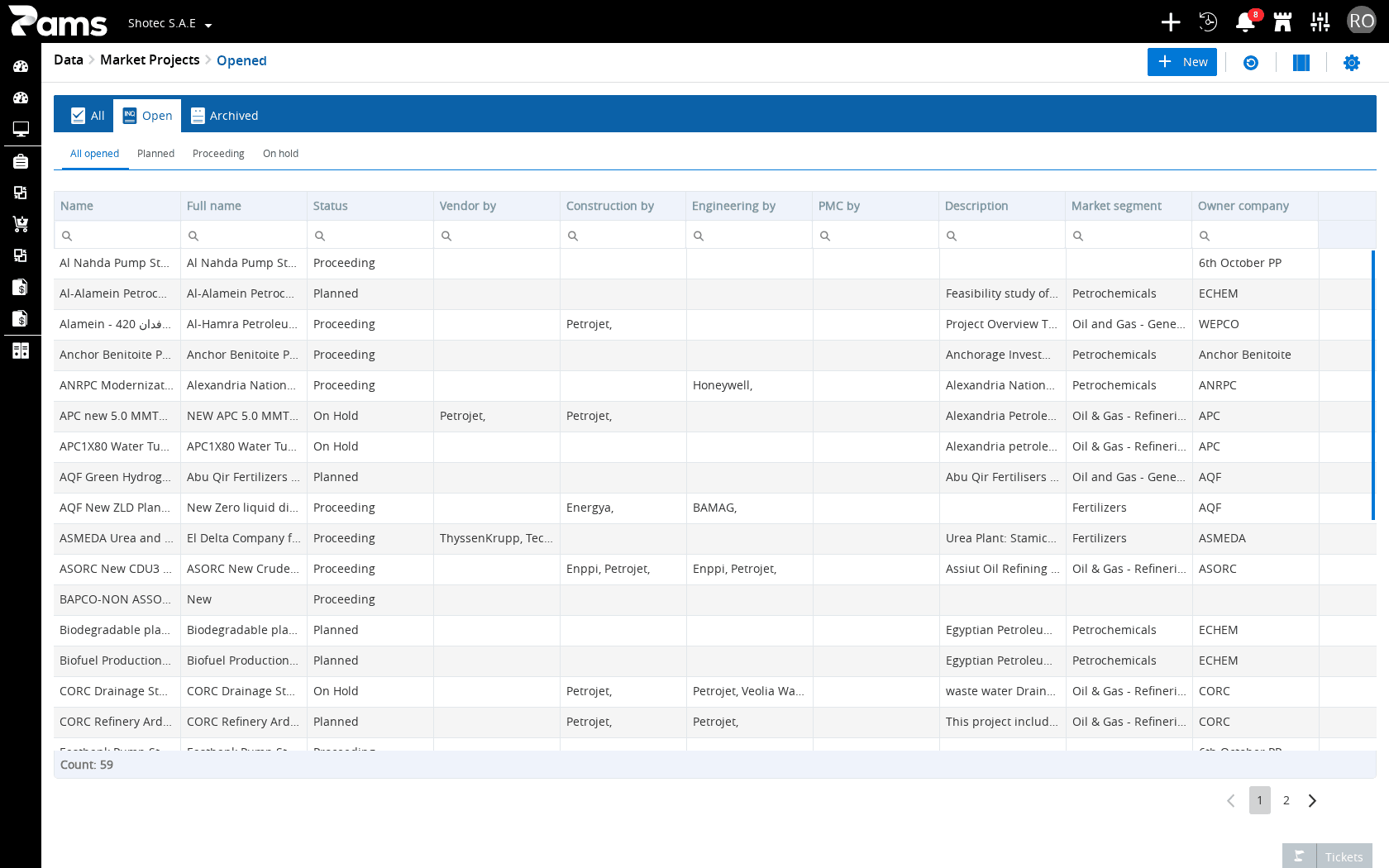Go to page 2
Screen dimensions: 1389x868
tap(1286, 800)
